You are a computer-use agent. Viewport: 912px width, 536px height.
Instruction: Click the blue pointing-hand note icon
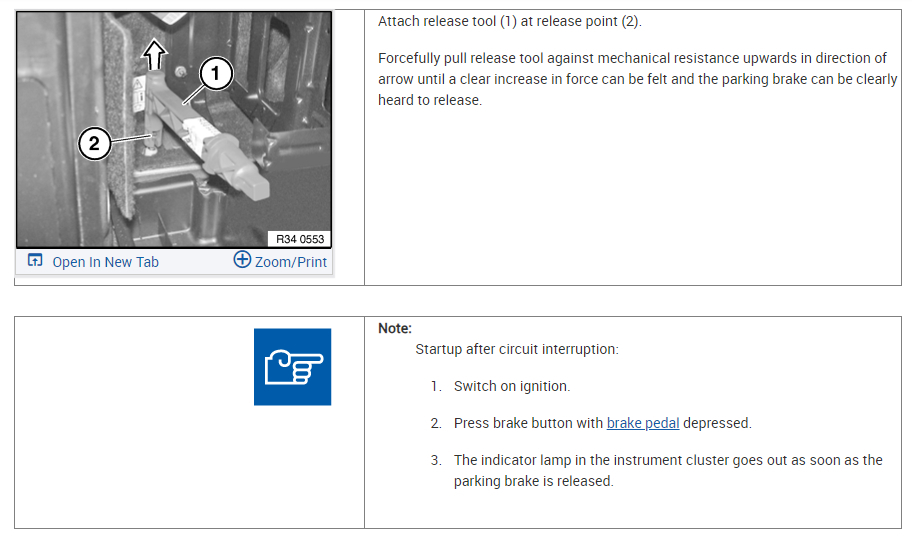tap(292, 367)
